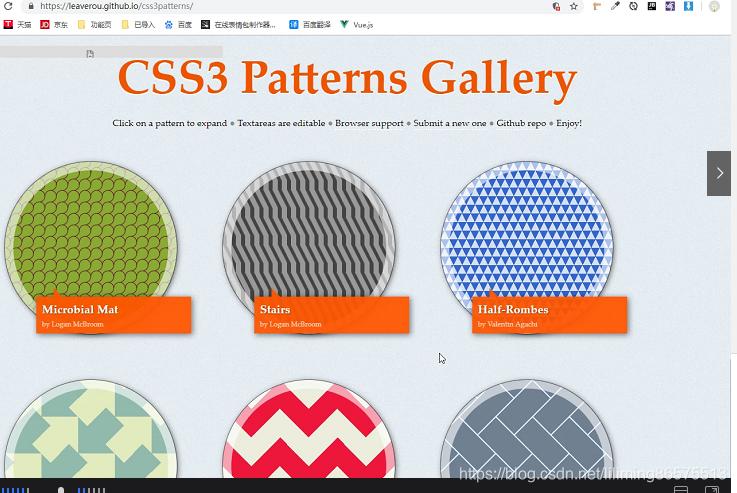Click the 'Textareas are editable' text
737x493 pixels.
(281, 123)
